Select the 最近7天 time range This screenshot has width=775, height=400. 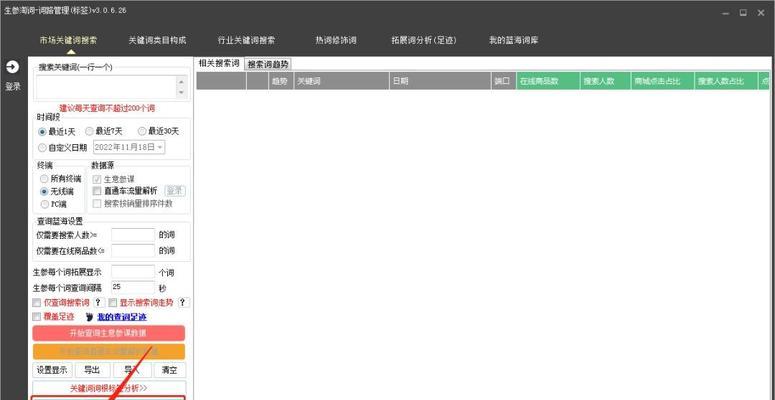click(x=103, y=132)
